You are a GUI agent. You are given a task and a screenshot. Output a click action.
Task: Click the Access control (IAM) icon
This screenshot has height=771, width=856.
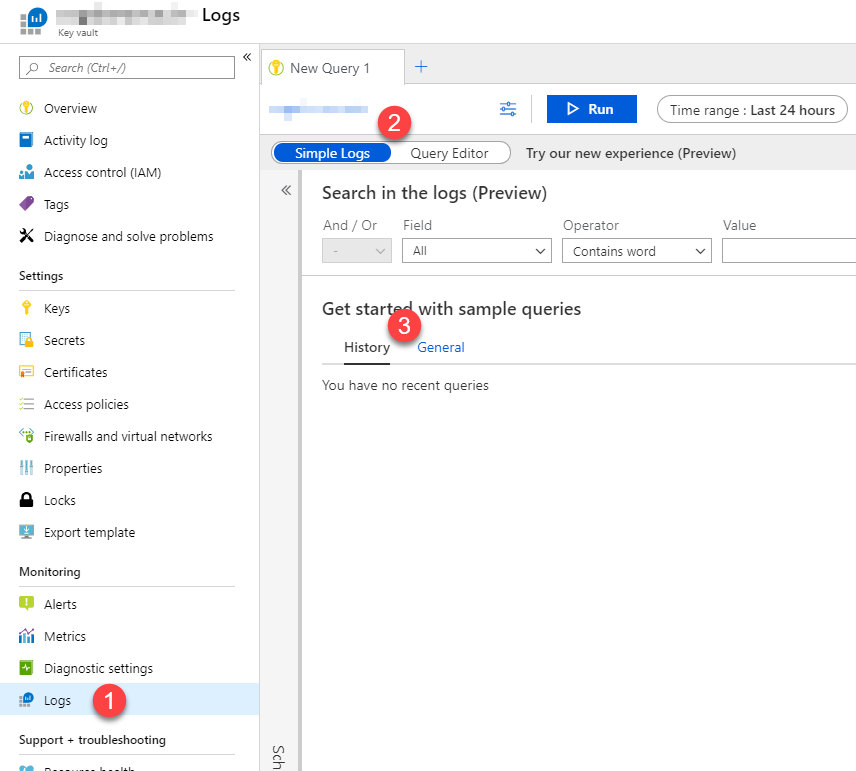tap(27, 172)
